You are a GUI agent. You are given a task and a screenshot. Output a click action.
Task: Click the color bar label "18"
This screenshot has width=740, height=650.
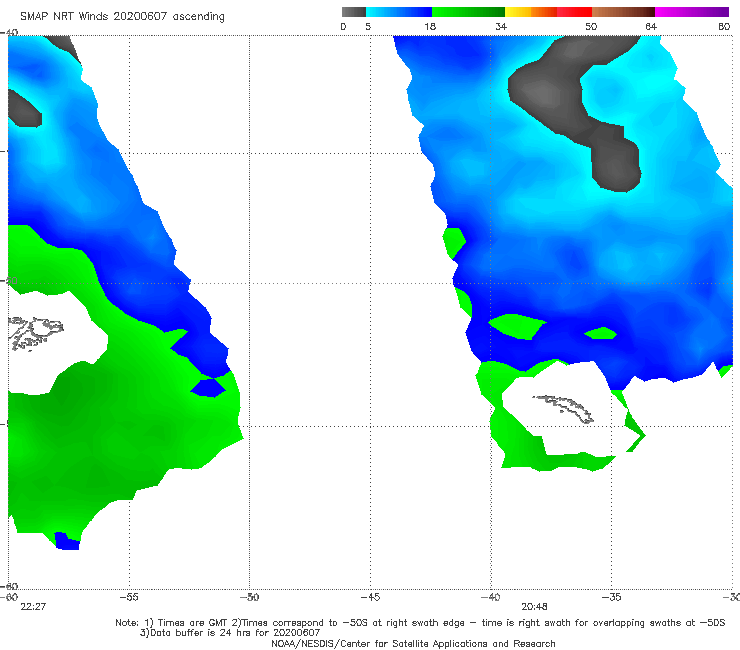[x=430, y=27]
